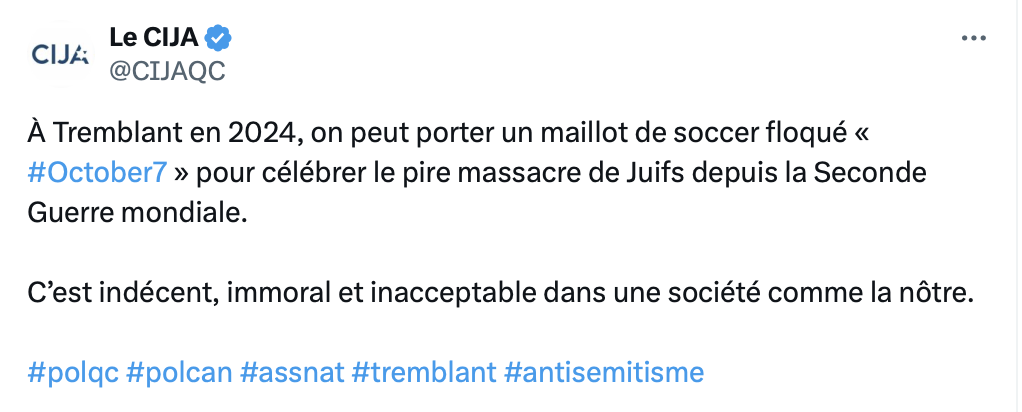
Task: Open the @CIJAQC handle profile
Action: click(x=167, y=72)
